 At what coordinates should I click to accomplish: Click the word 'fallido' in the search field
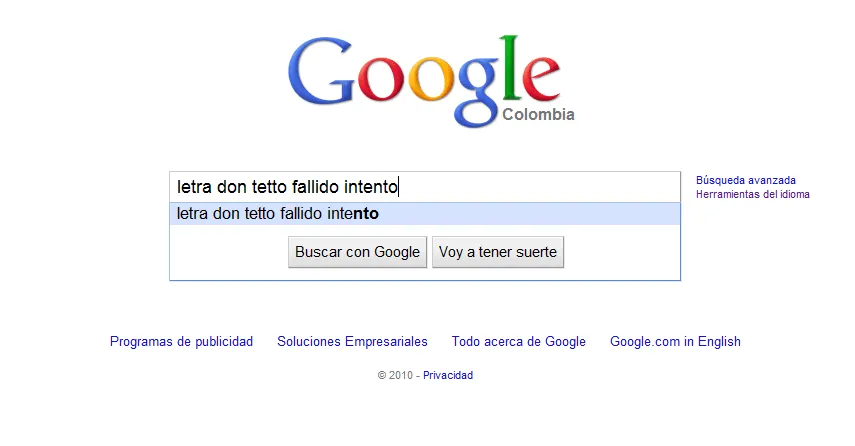tap(315, 187)
